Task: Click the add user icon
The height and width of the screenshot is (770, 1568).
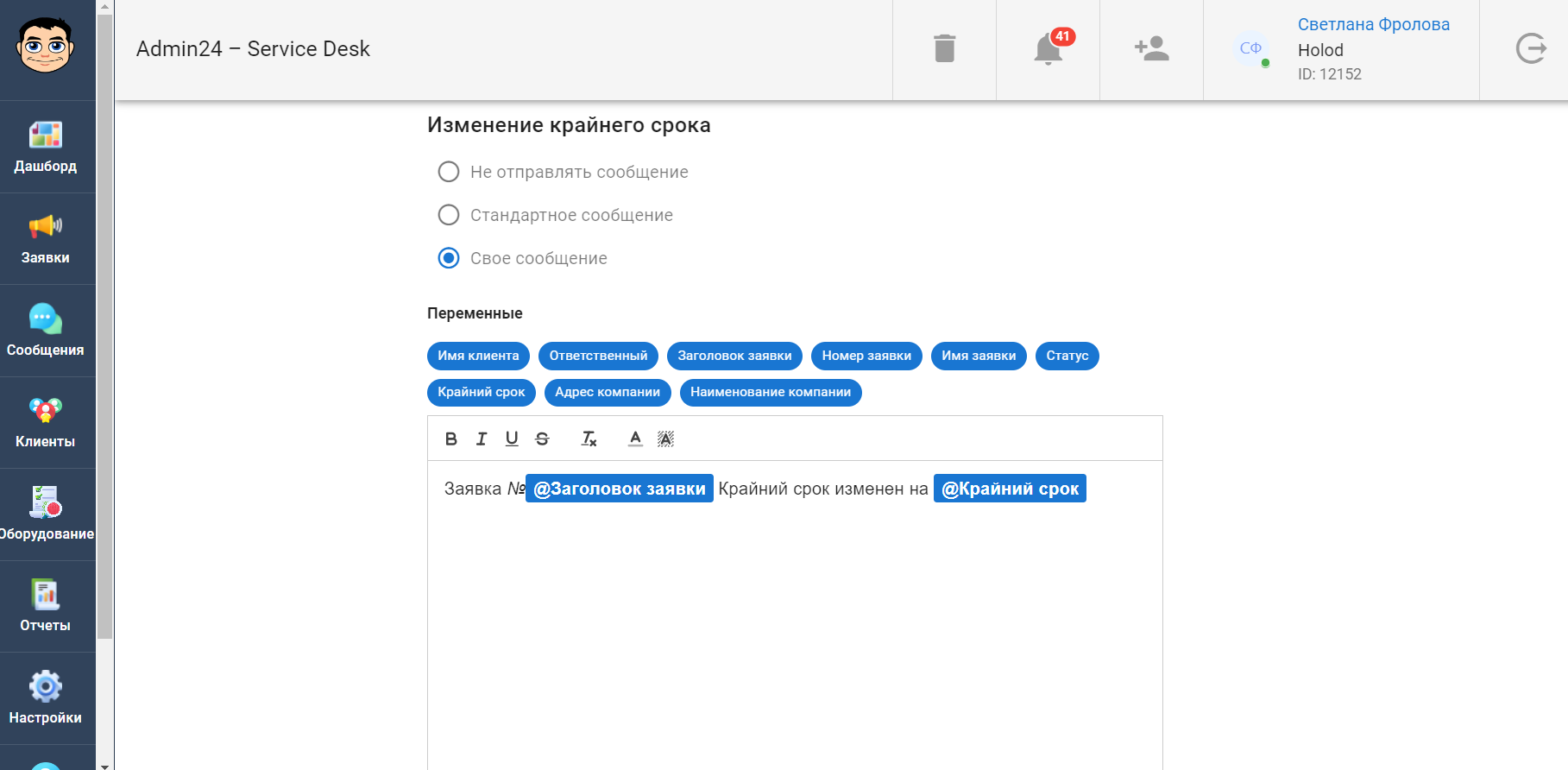Action: click(1152, 48)
